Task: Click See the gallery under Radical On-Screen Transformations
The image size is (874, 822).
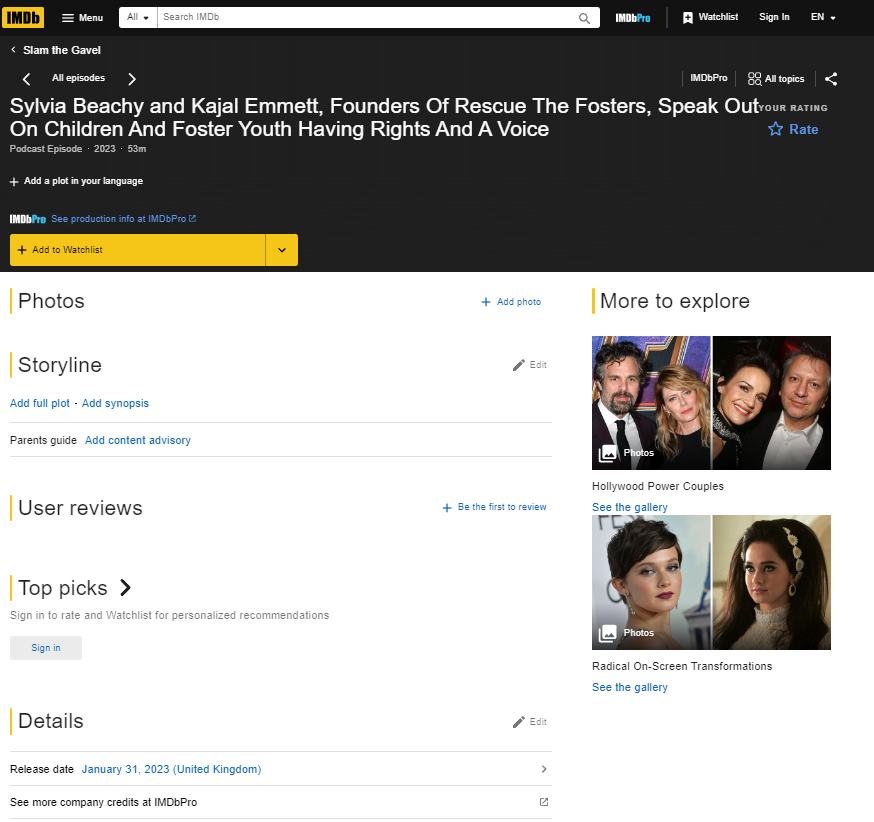Action: pos(630,687)
